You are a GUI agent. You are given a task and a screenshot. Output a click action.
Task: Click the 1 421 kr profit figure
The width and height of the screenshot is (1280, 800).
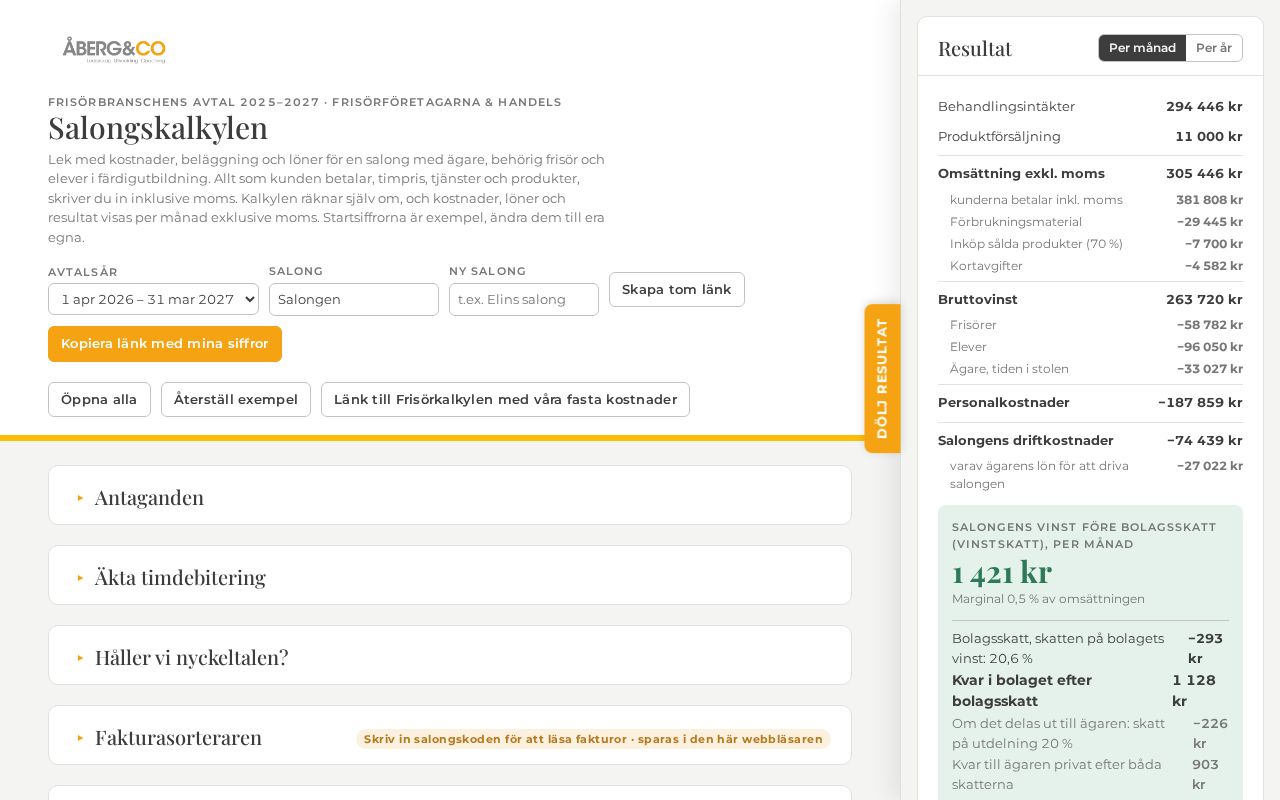pos(1002,572)
